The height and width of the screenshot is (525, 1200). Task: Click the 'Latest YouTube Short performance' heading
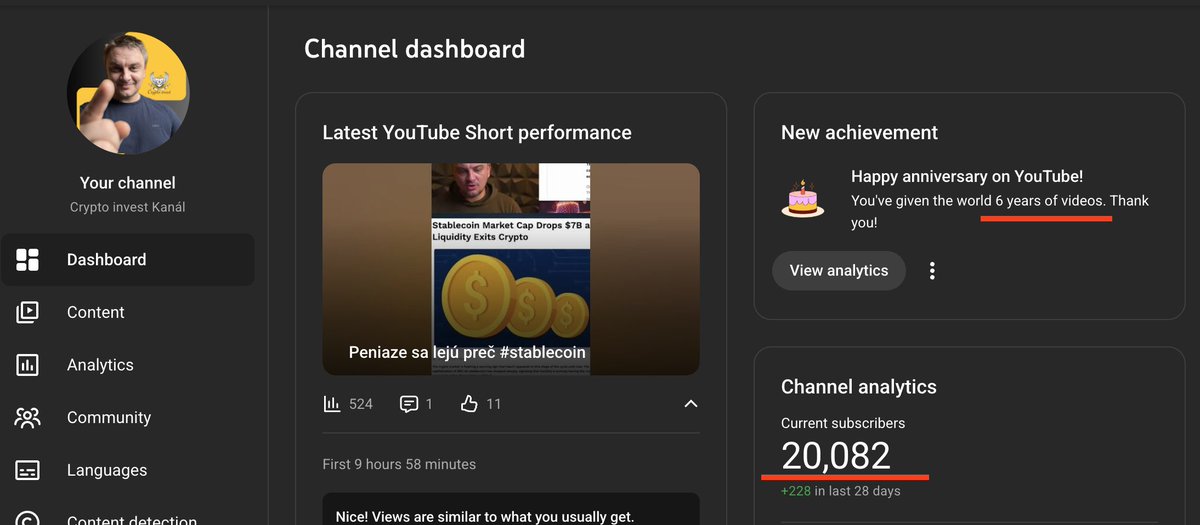[477, 132]
